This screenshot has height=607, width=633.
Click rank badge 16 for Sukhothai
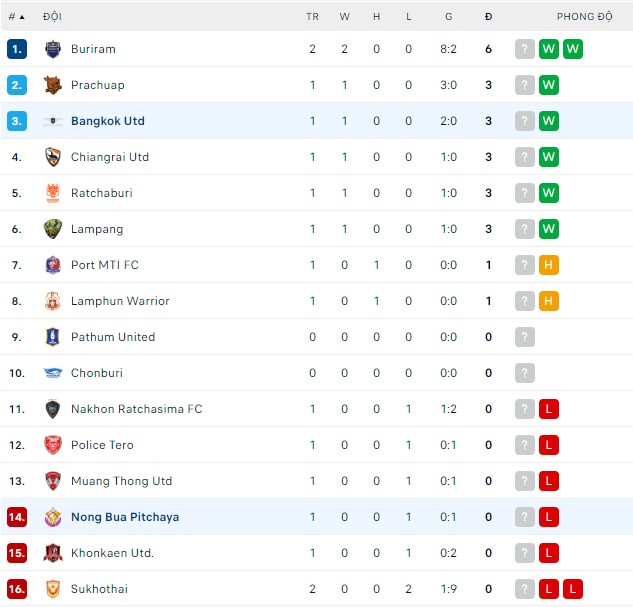pos(16,589)
